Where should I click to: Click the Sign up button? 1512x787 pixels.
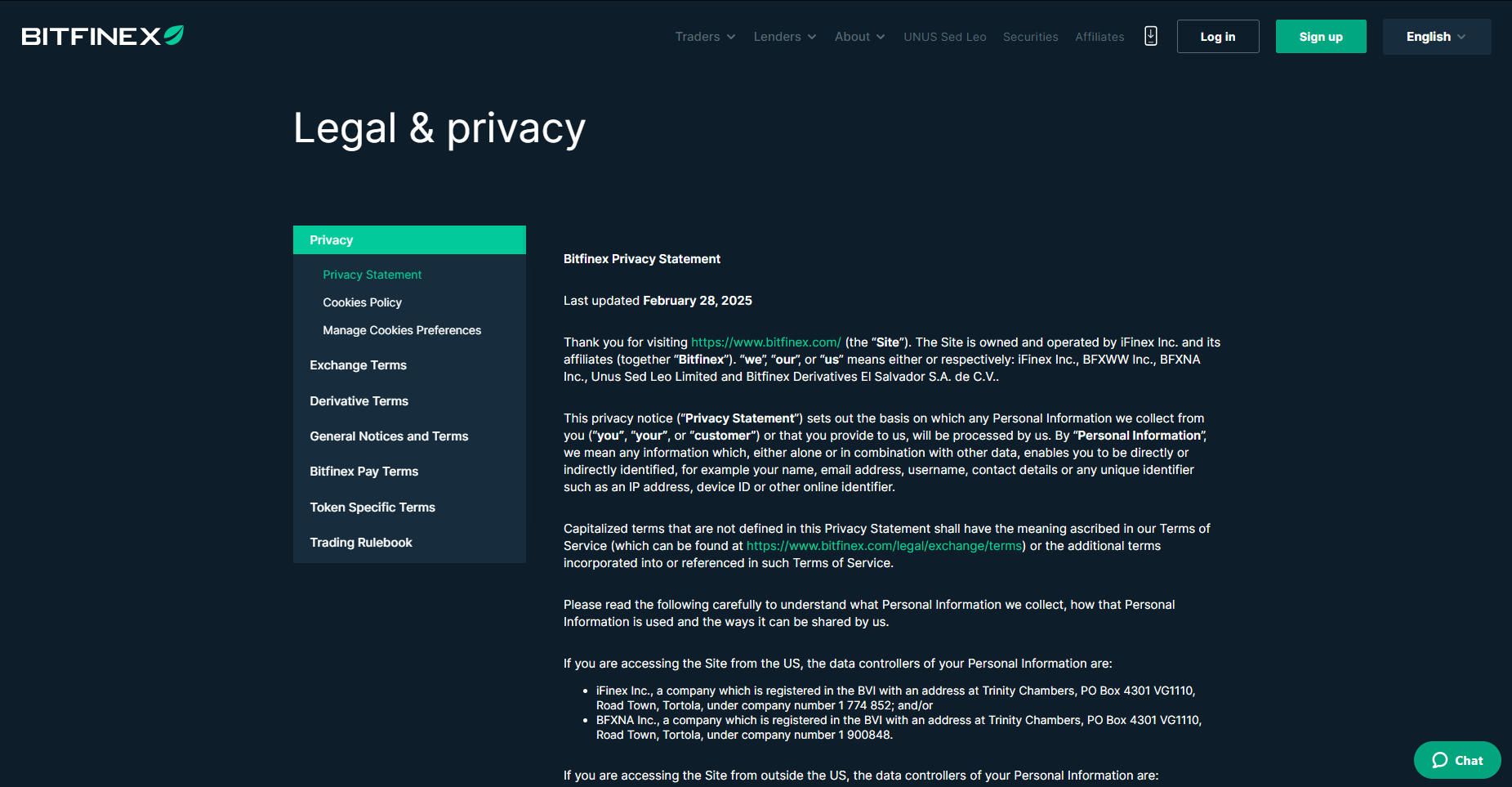[1321, 37]
